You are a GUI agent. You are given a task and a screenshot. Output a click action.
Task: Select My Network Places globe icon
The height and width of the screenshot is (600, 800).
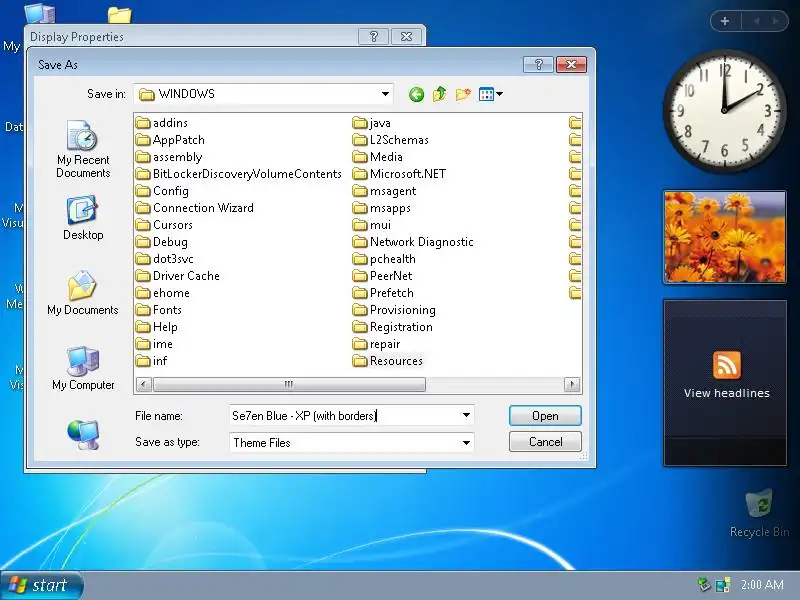tap(83, 434)
